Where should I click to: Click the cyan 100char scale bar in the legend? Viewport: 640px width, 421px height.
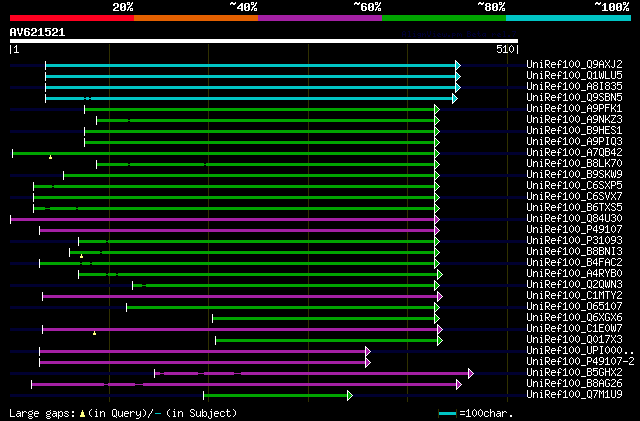(447, 414)
